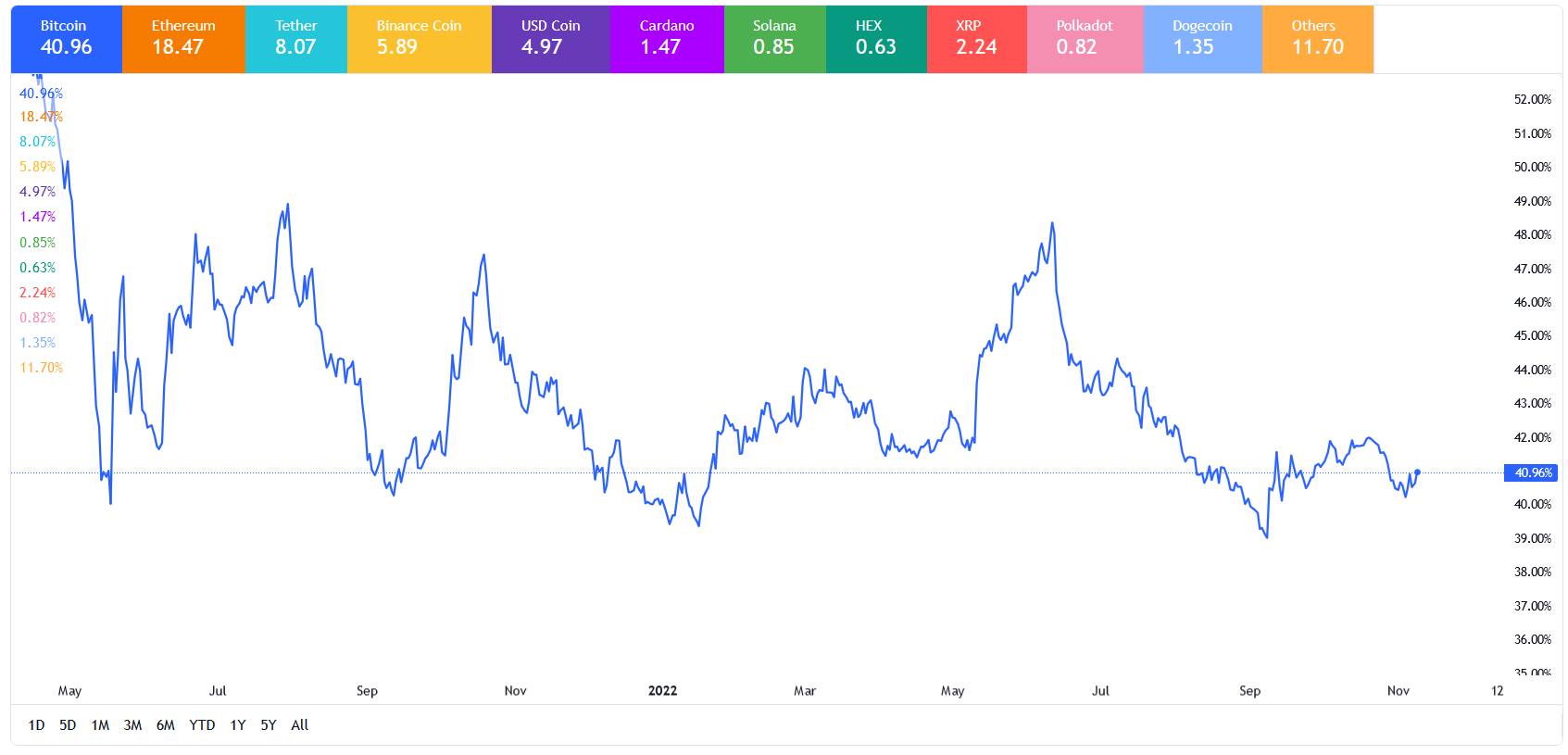1568x755 pixels.
Task: Toggle the HEX series tile
Action: 875,39
